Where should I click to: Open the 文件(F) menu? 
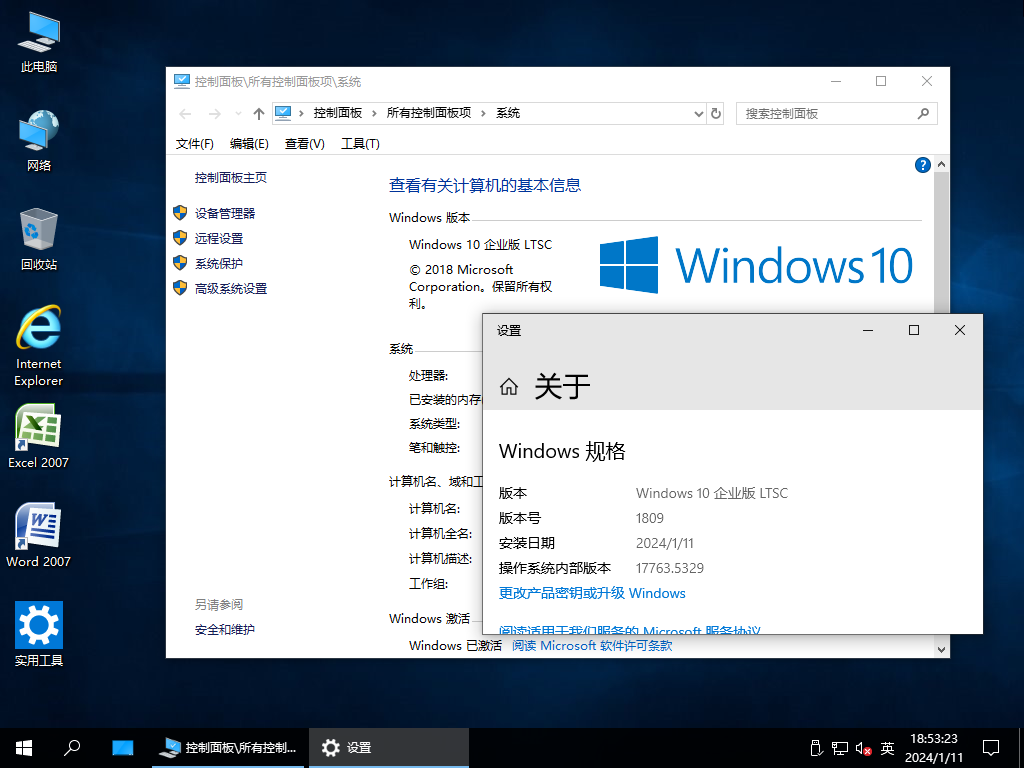point(194,144)
